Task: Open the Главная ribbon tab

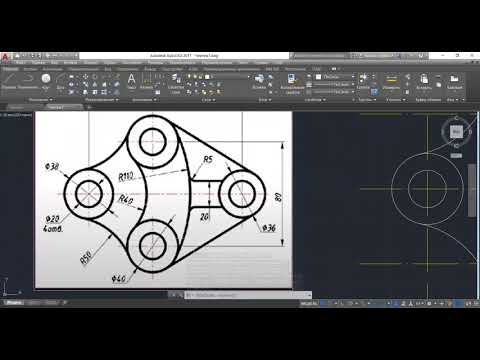Action: [x=11, y=69]
